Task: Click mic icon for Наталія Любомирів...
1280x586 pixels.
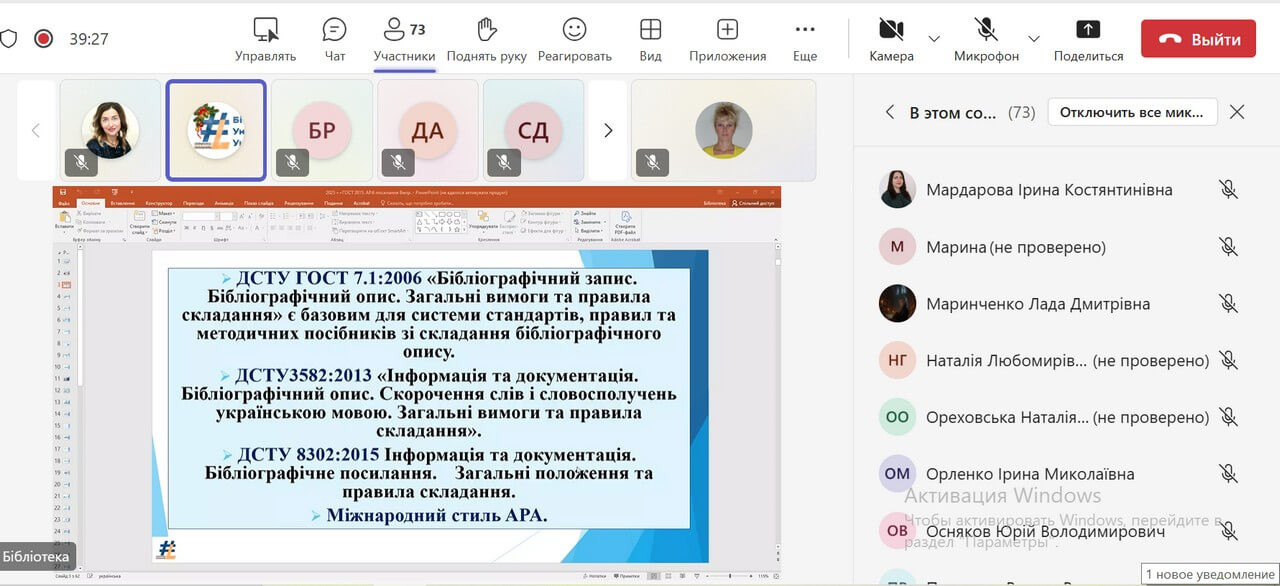Action: point(1228,360)
